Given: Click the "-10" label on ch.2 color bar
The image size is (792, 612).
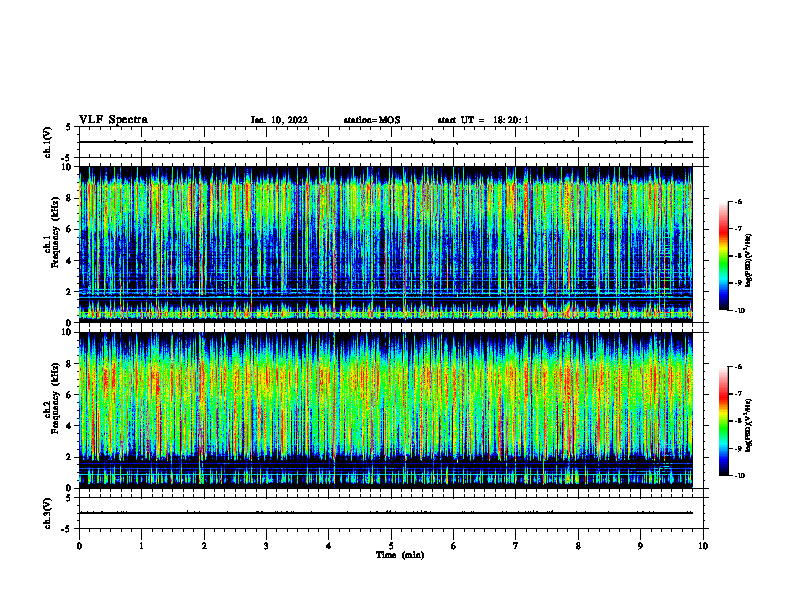Looking at the screenshot, I should pyautogui.click(x=739, y=476).
